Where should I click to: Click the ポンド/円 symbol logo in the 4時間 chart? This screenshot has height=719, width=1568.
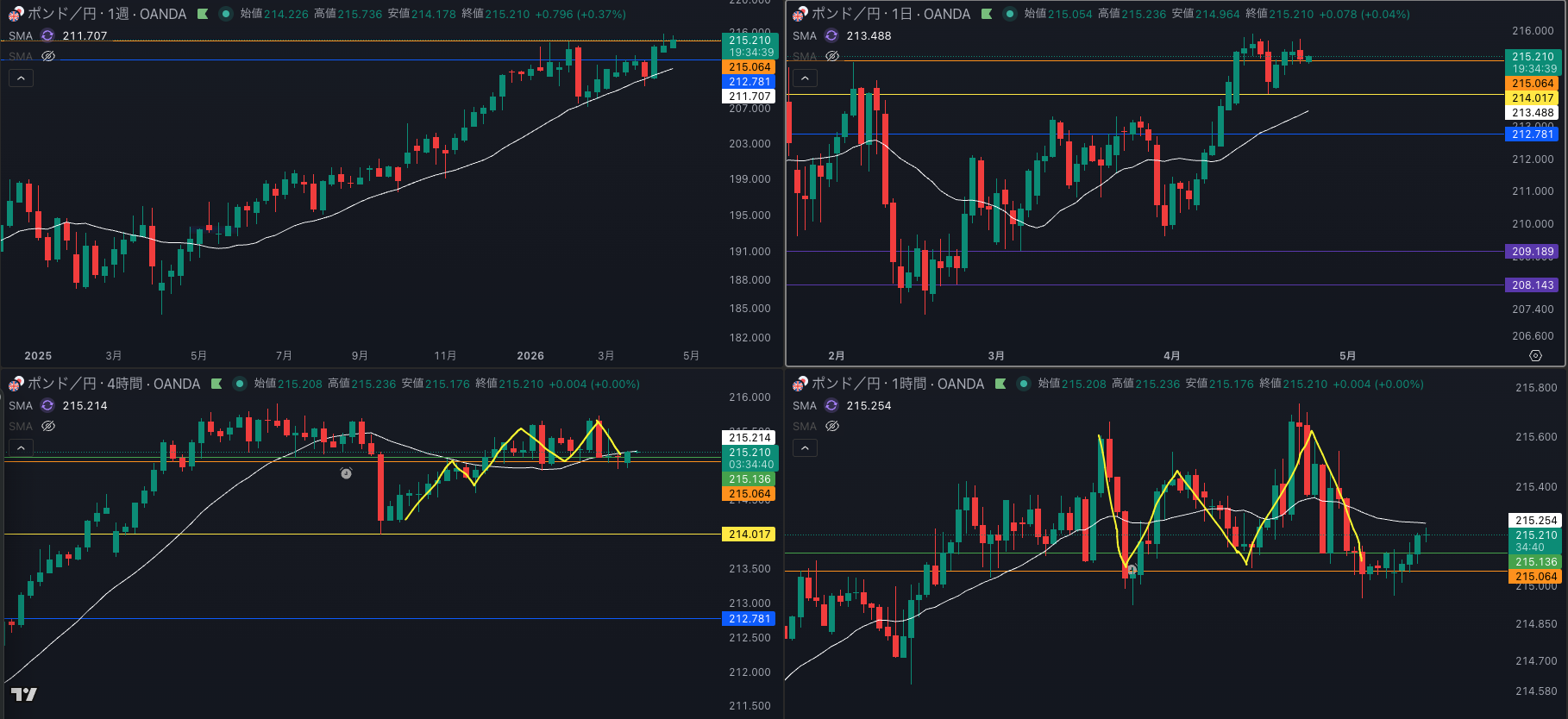[x=16, y=384]
